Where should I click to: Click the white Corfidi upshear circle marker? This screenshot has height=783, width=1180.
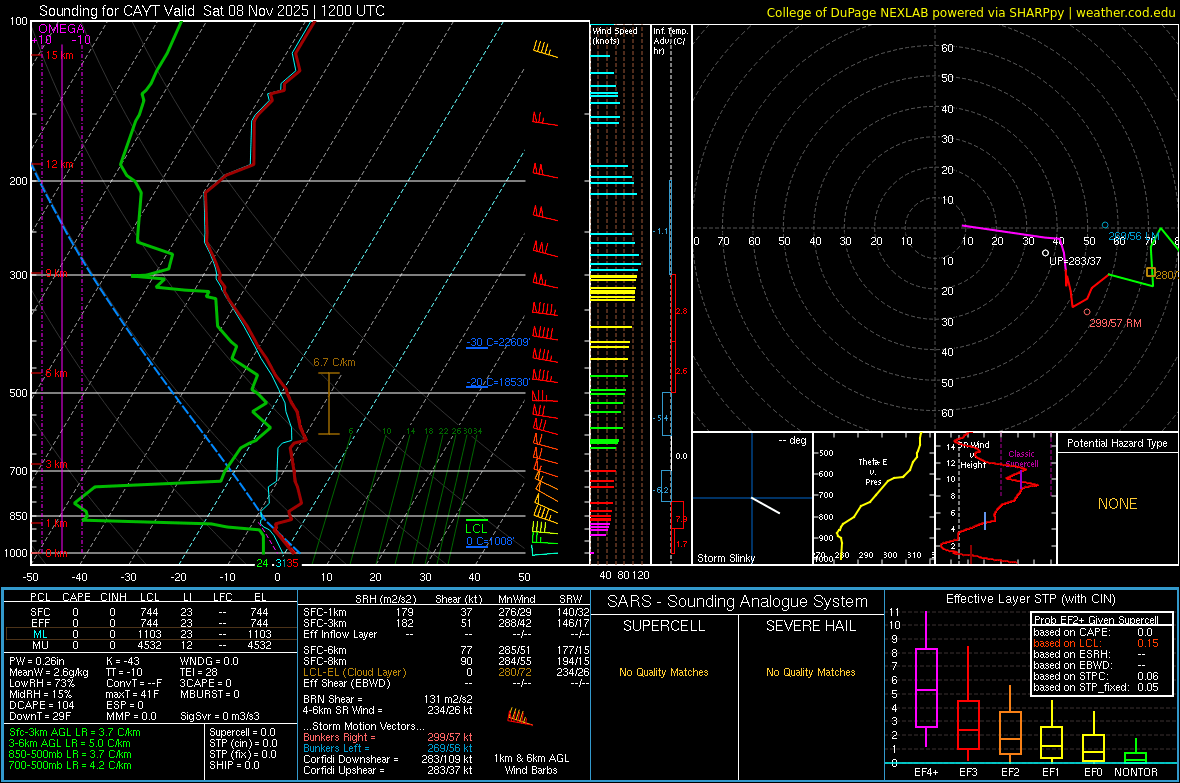[x=1045, y=254]
